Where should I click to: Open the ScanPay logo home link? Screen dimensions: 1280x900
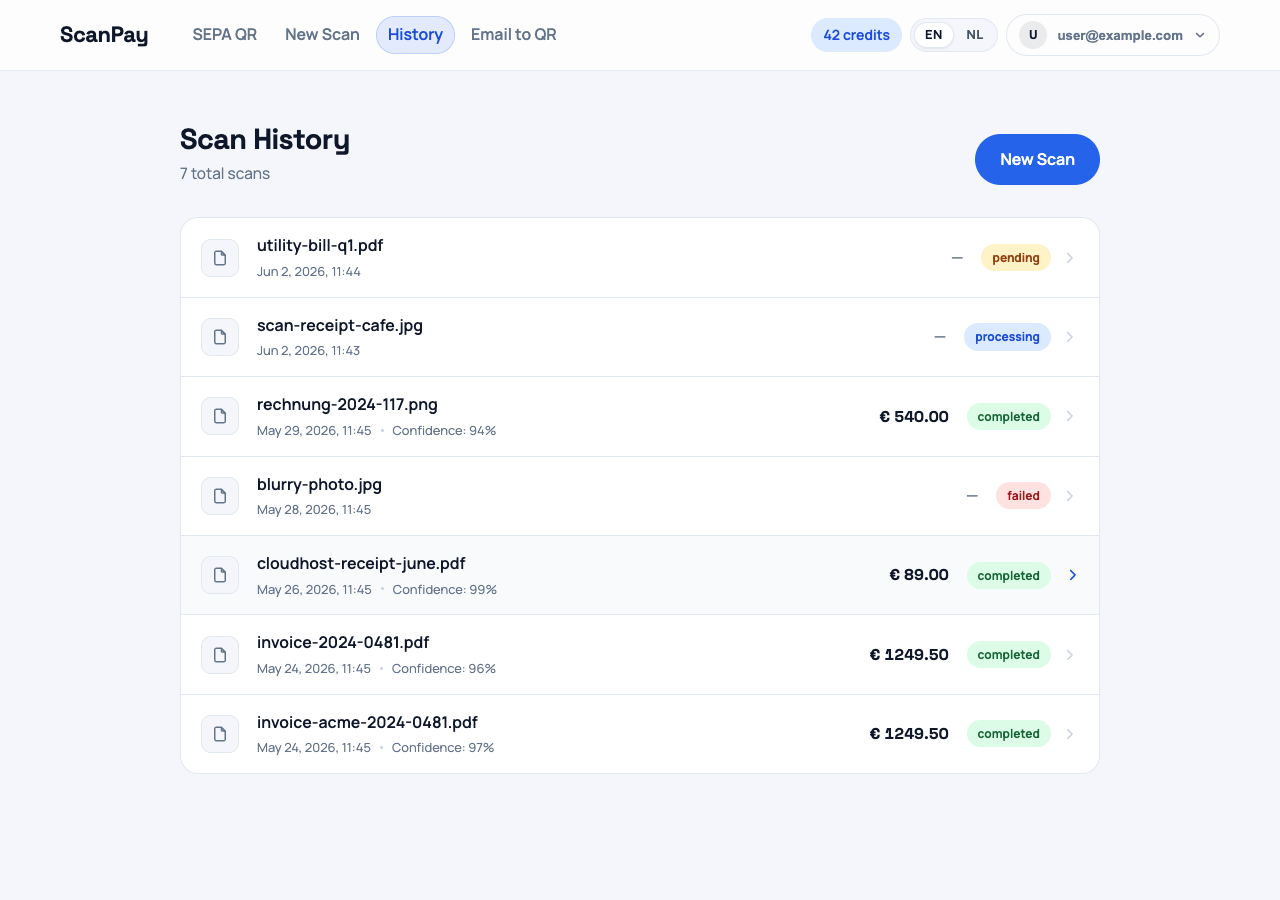[x=104, y=35]
